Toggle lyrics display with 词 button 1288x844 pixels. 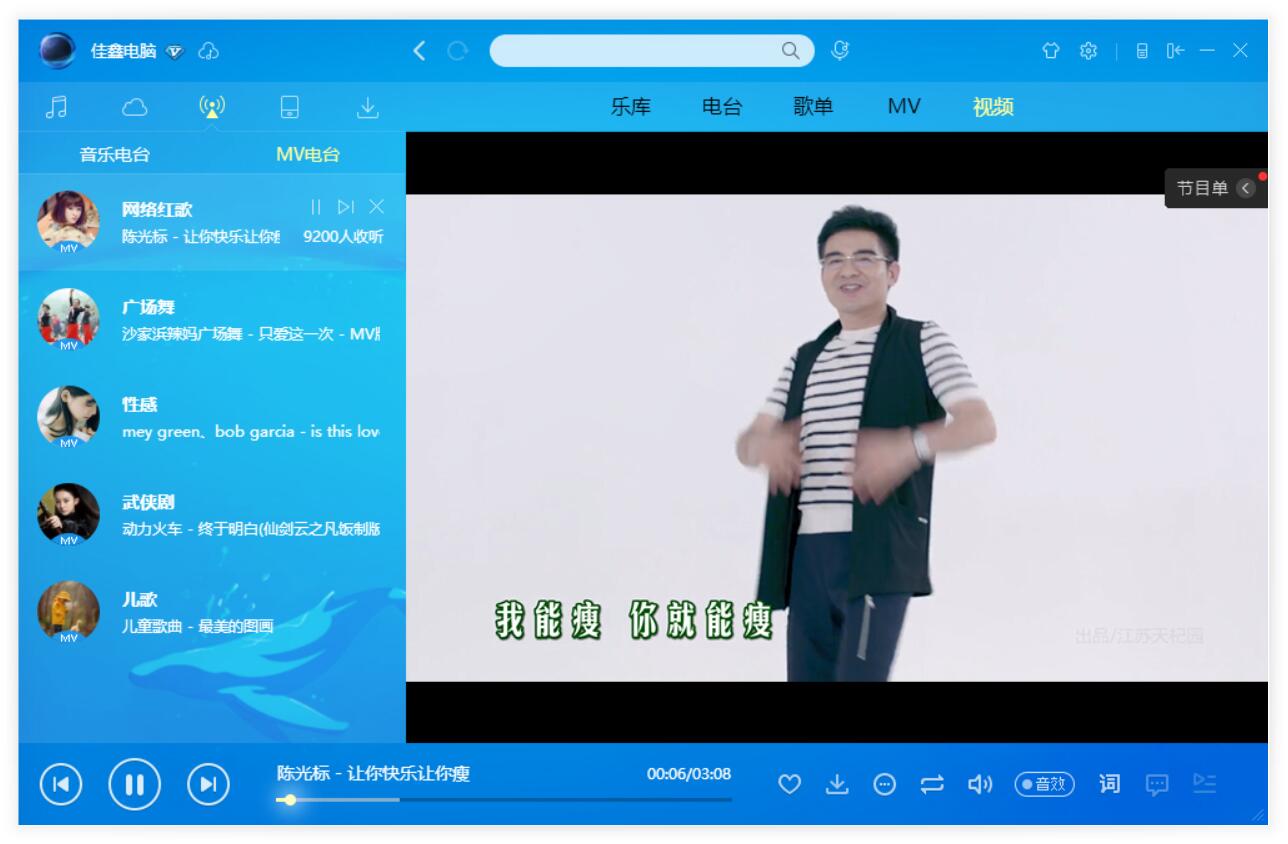1110,784
